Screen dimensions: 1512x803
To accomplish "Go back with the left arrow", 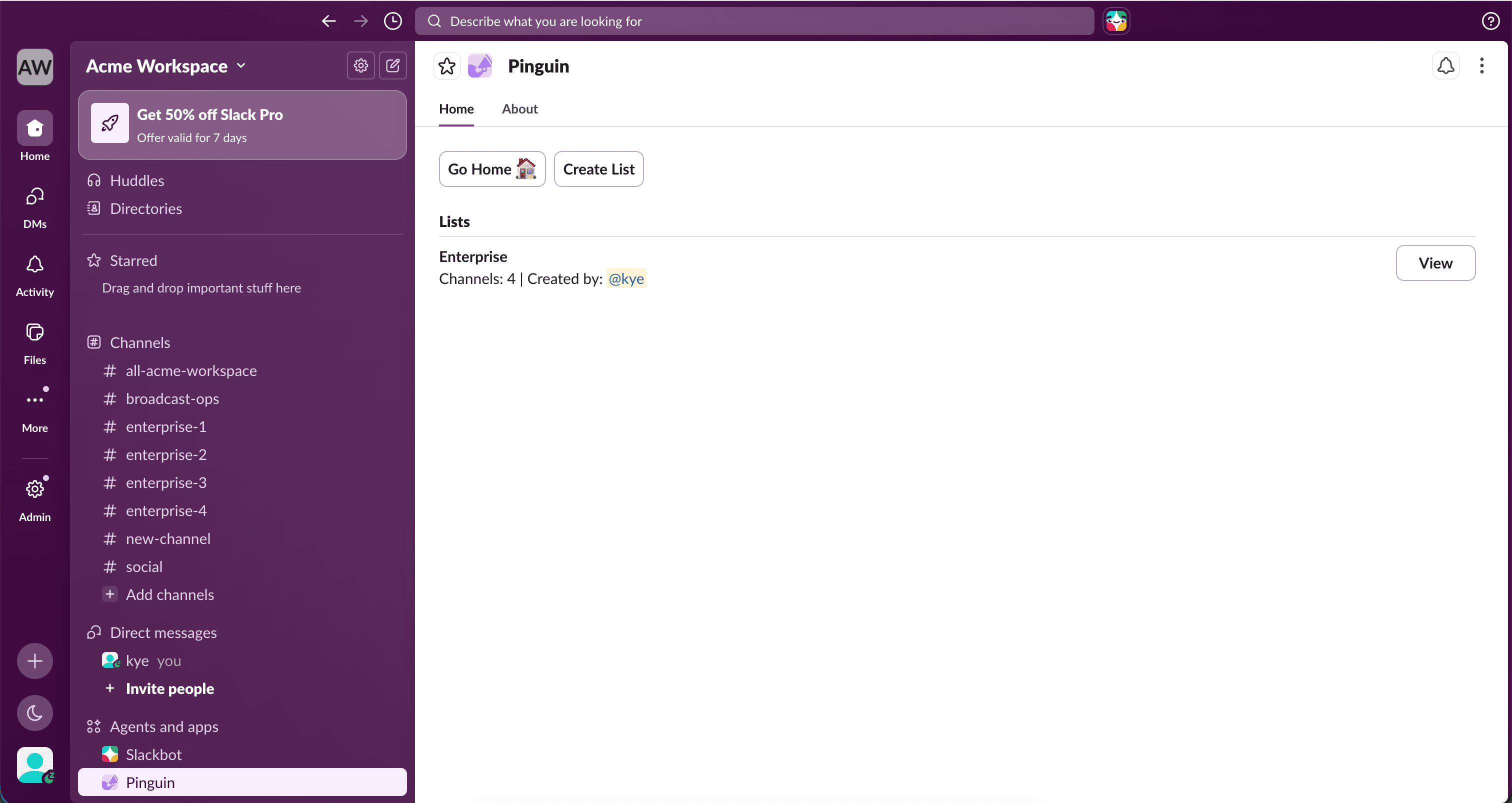I will pos(328,21).
